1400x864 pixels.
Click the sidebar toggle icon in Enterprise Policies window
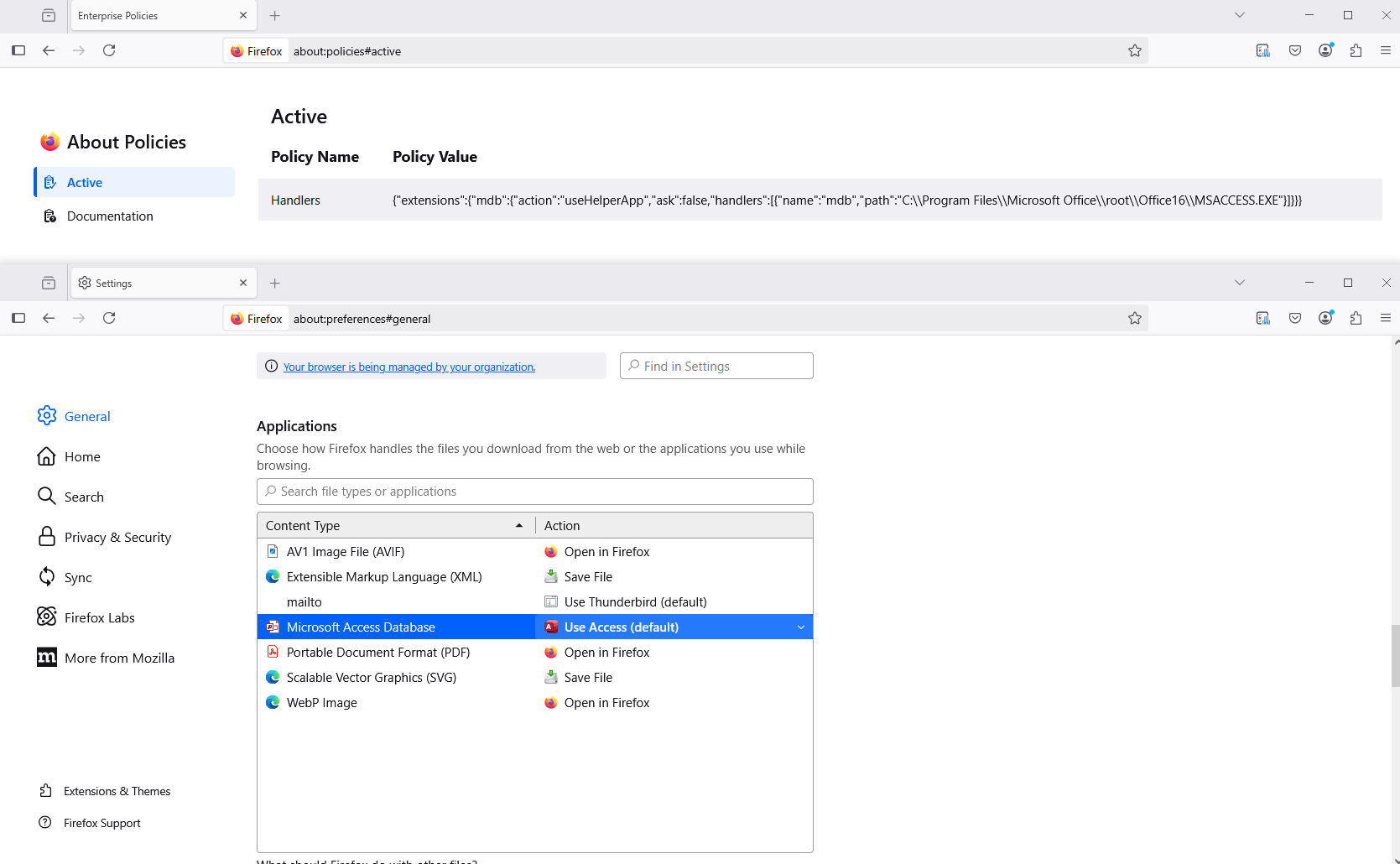[18, 50]
